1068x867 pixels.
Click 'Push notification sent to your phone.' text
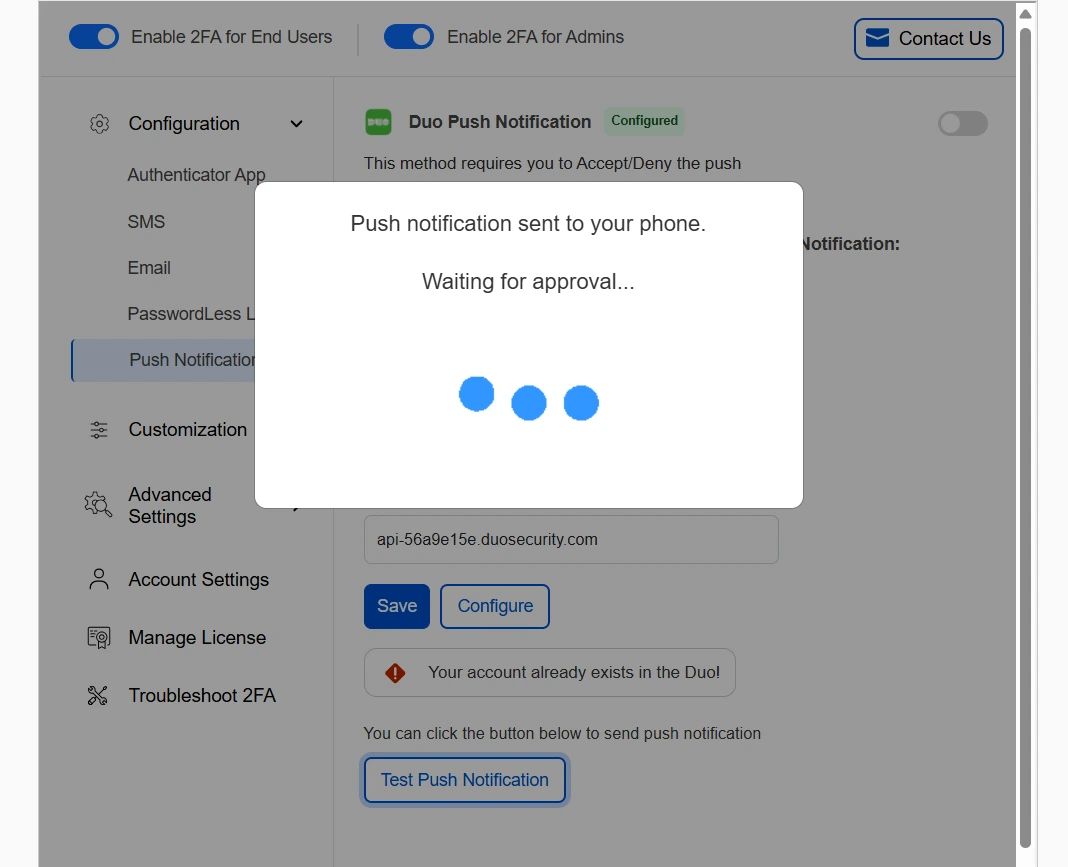point(528,223)
